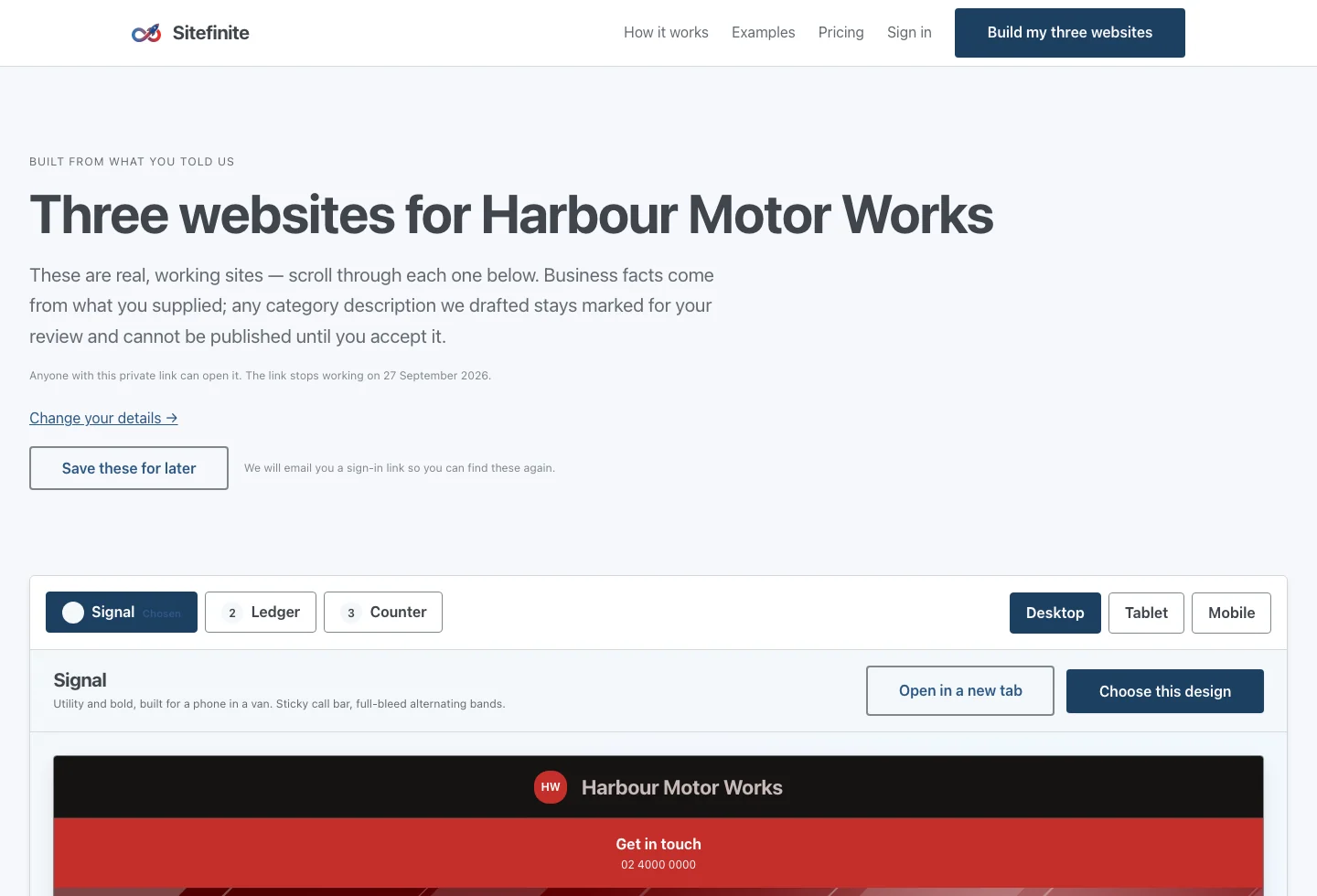Open the How it works page

[666, 33]
